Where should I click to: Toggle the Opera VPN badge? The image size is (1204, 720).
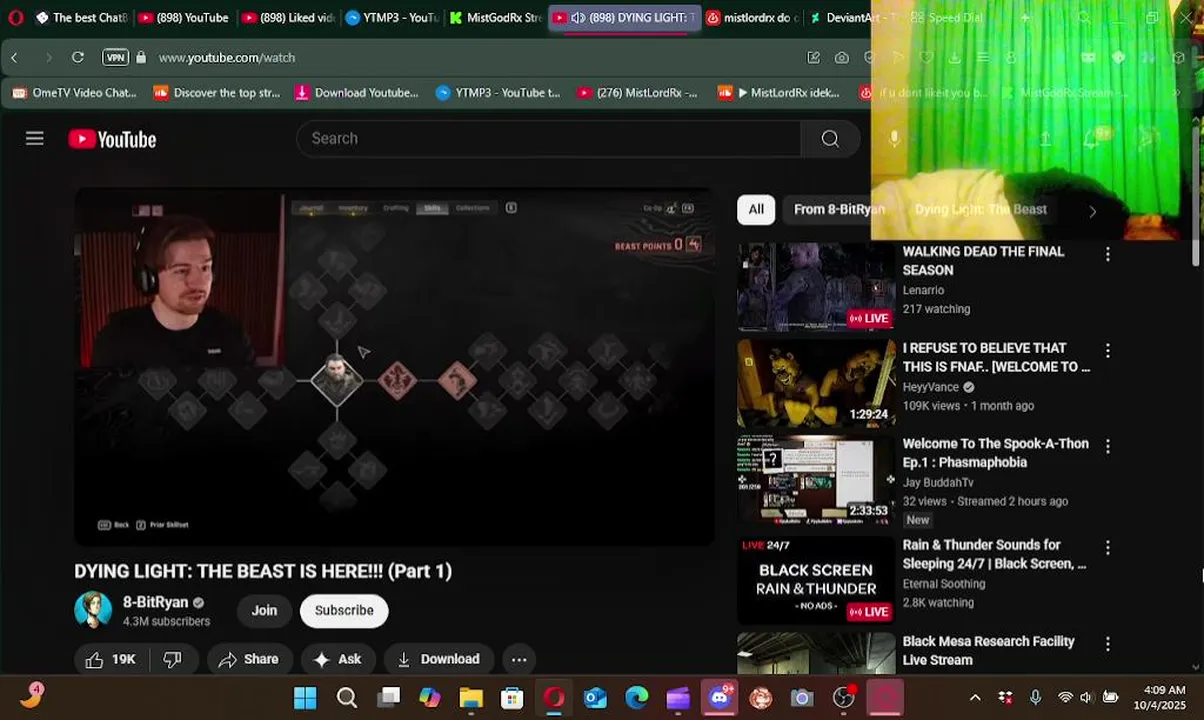(116, 58)
